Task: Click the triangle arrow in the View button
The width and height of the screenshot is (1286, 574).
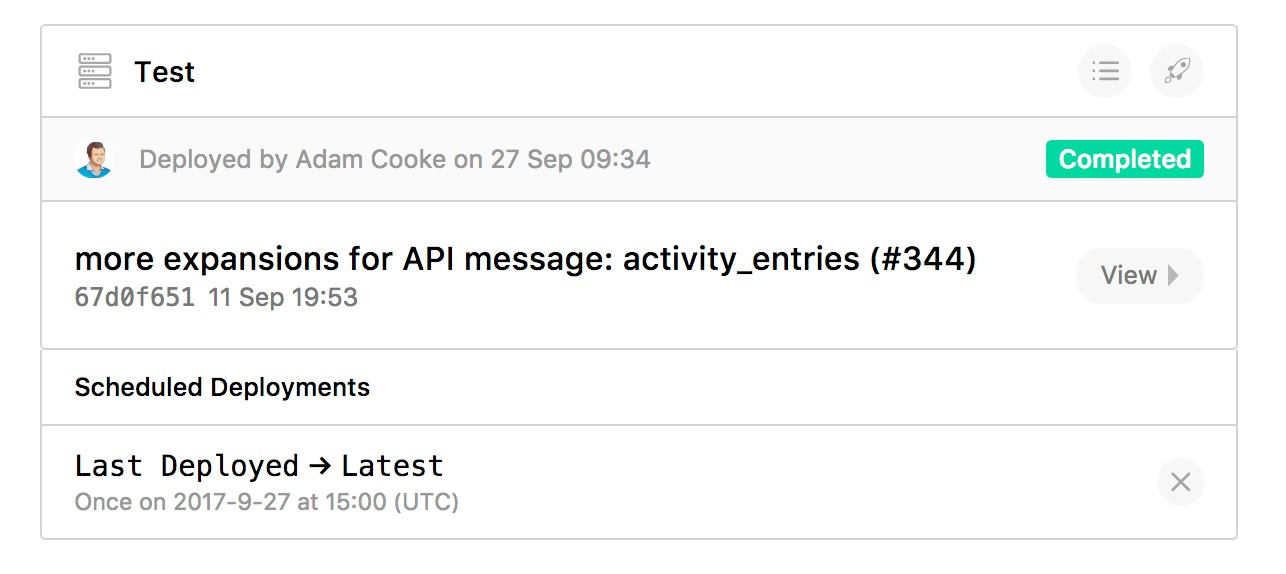Action: click(x=1174, y=276)
